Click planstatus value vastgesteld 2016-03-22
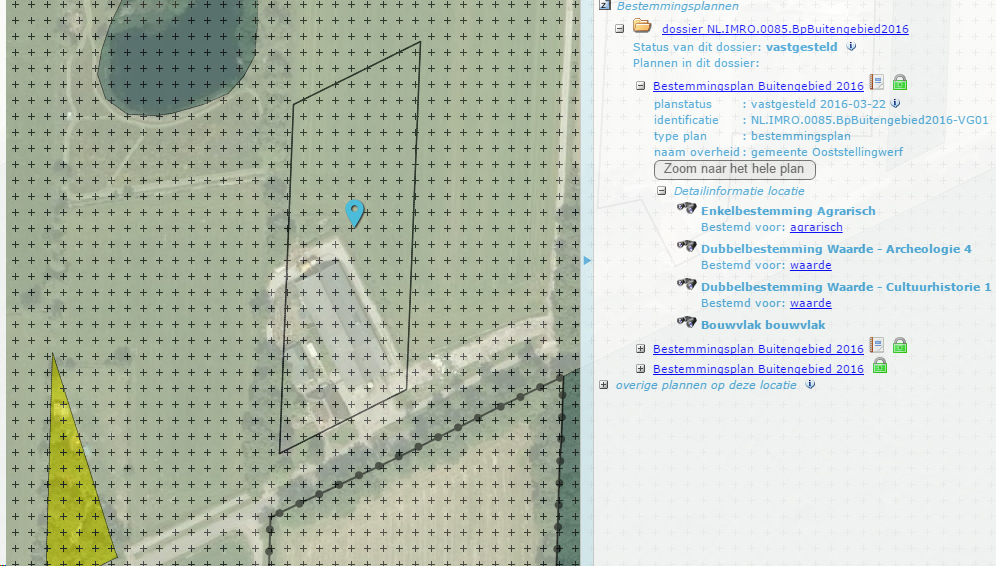 [818, 104]
